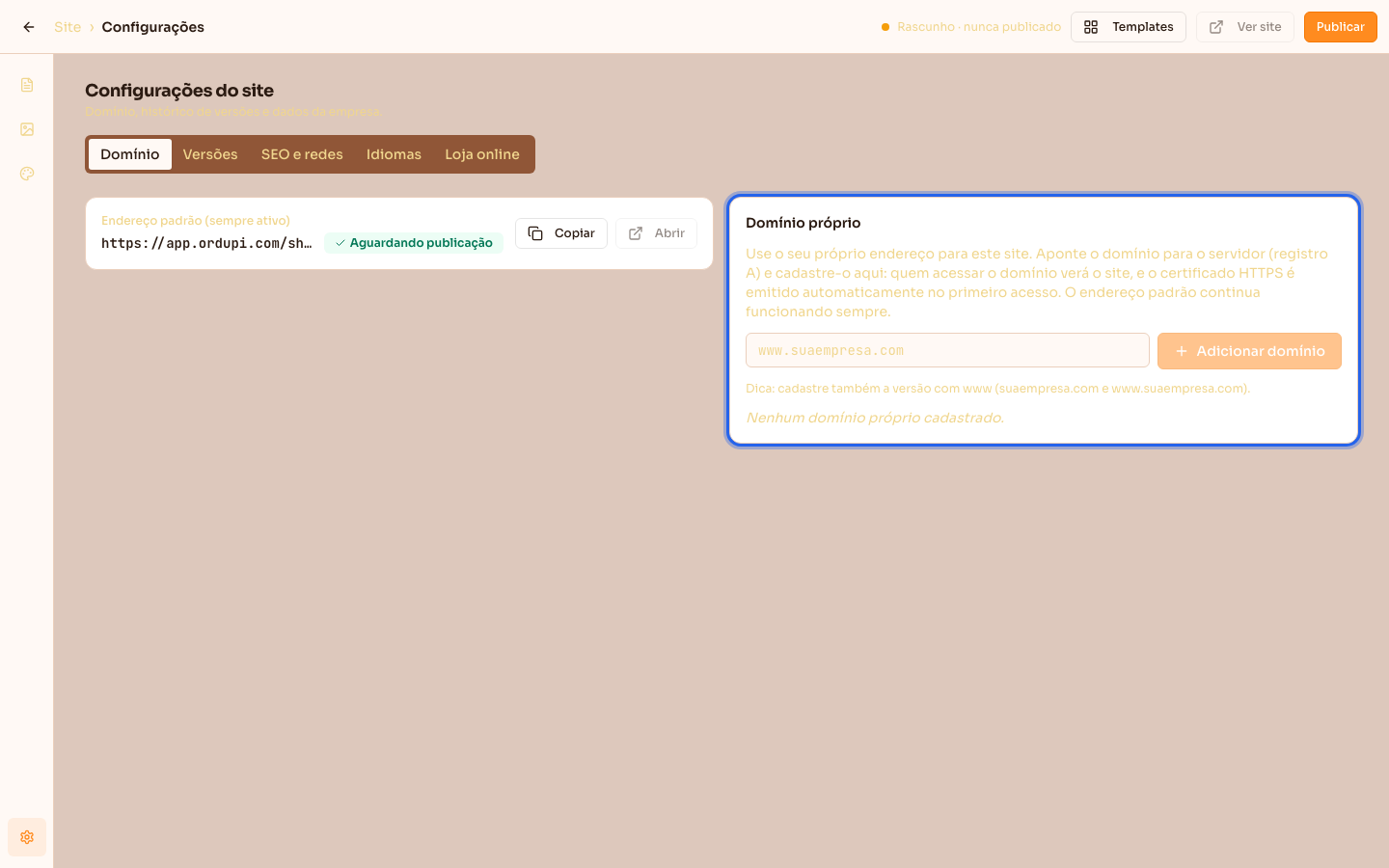Go back using the arrow icon
Screen dimensions: 1389x868
[29, 27]
